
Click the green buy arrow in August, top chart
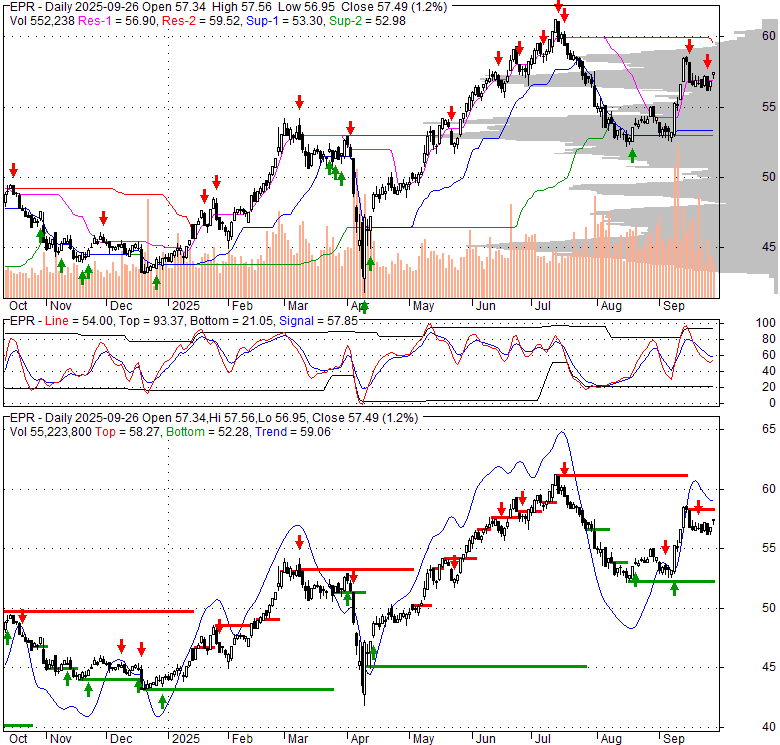[x=632, y=156]
